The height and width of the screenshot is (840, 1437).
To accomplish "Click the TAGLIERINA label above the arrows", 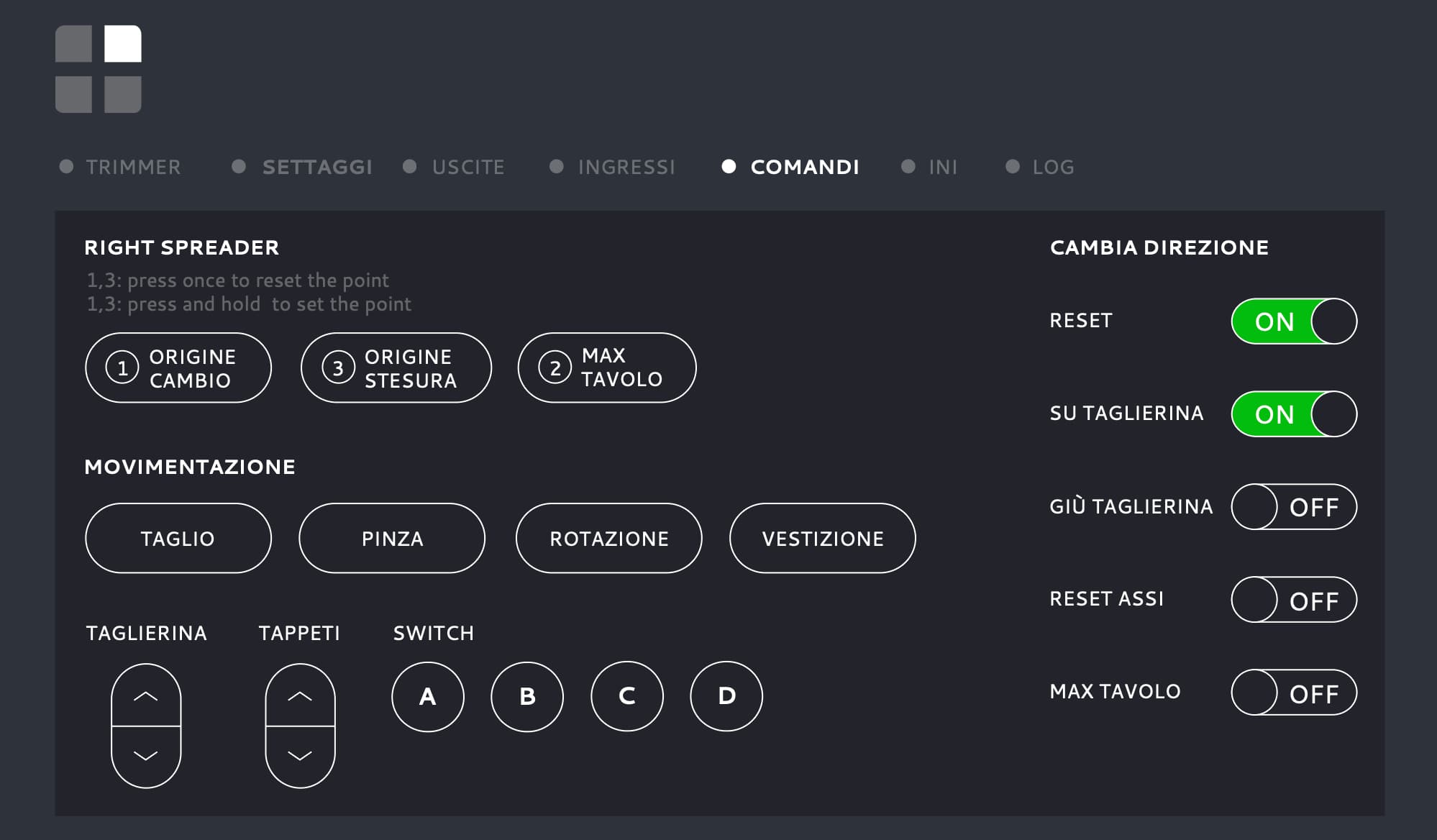I will click(147, 633).
